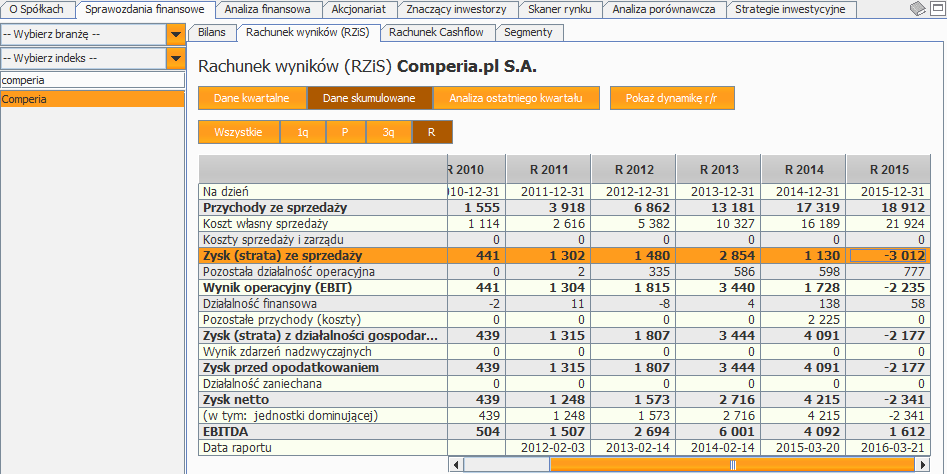Open the '-- Wybierz indeks --' combo box

[x=92, y=59]
